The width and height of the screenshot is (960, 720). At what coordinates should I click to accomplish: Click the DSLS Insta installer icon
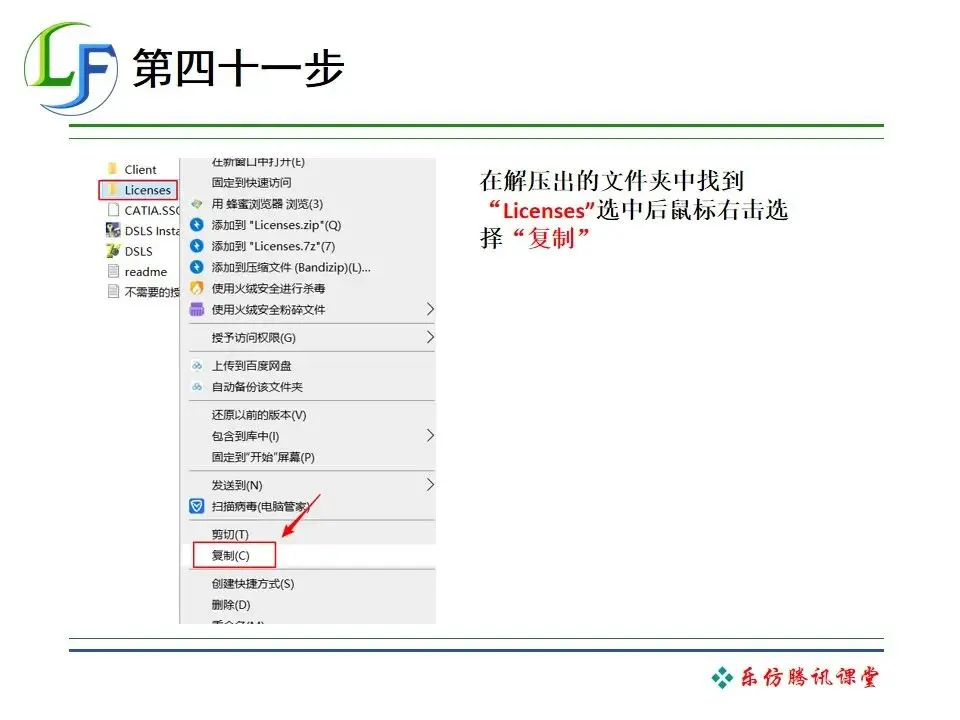point(113,230)
